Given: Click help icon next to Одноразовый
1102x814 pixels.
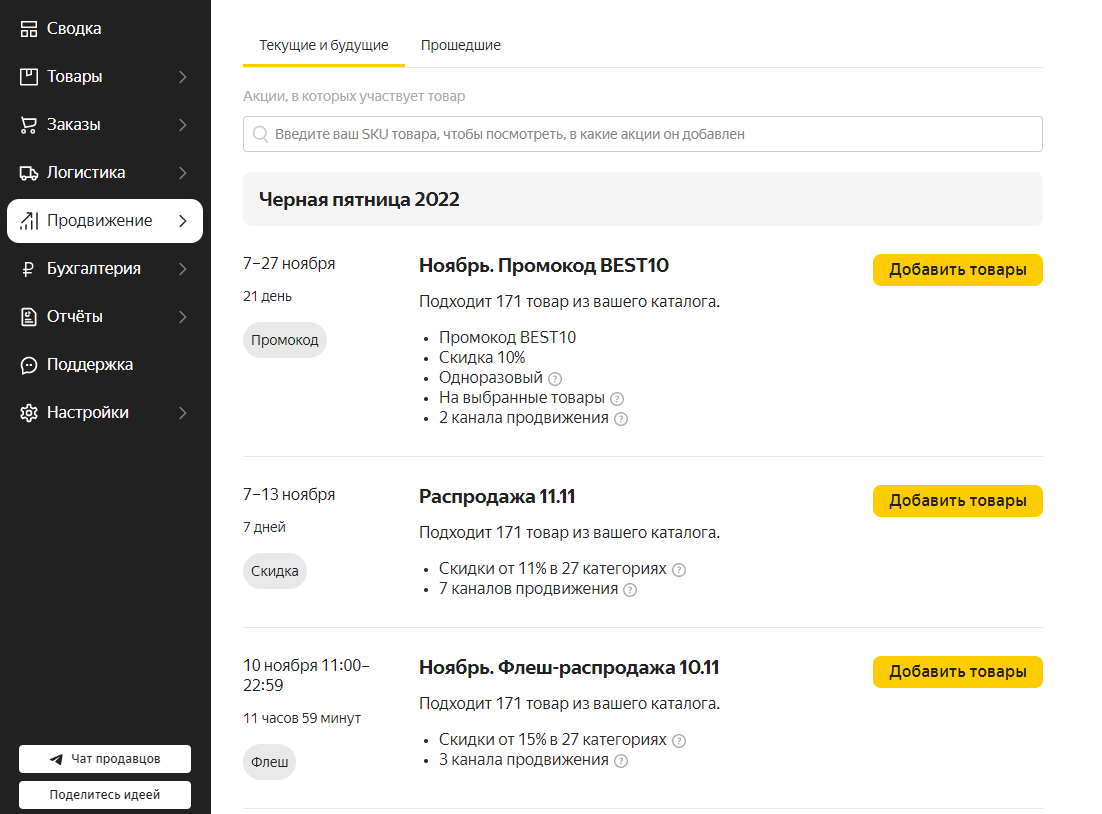Looking at the screenshot, I should tap(556, 379).
